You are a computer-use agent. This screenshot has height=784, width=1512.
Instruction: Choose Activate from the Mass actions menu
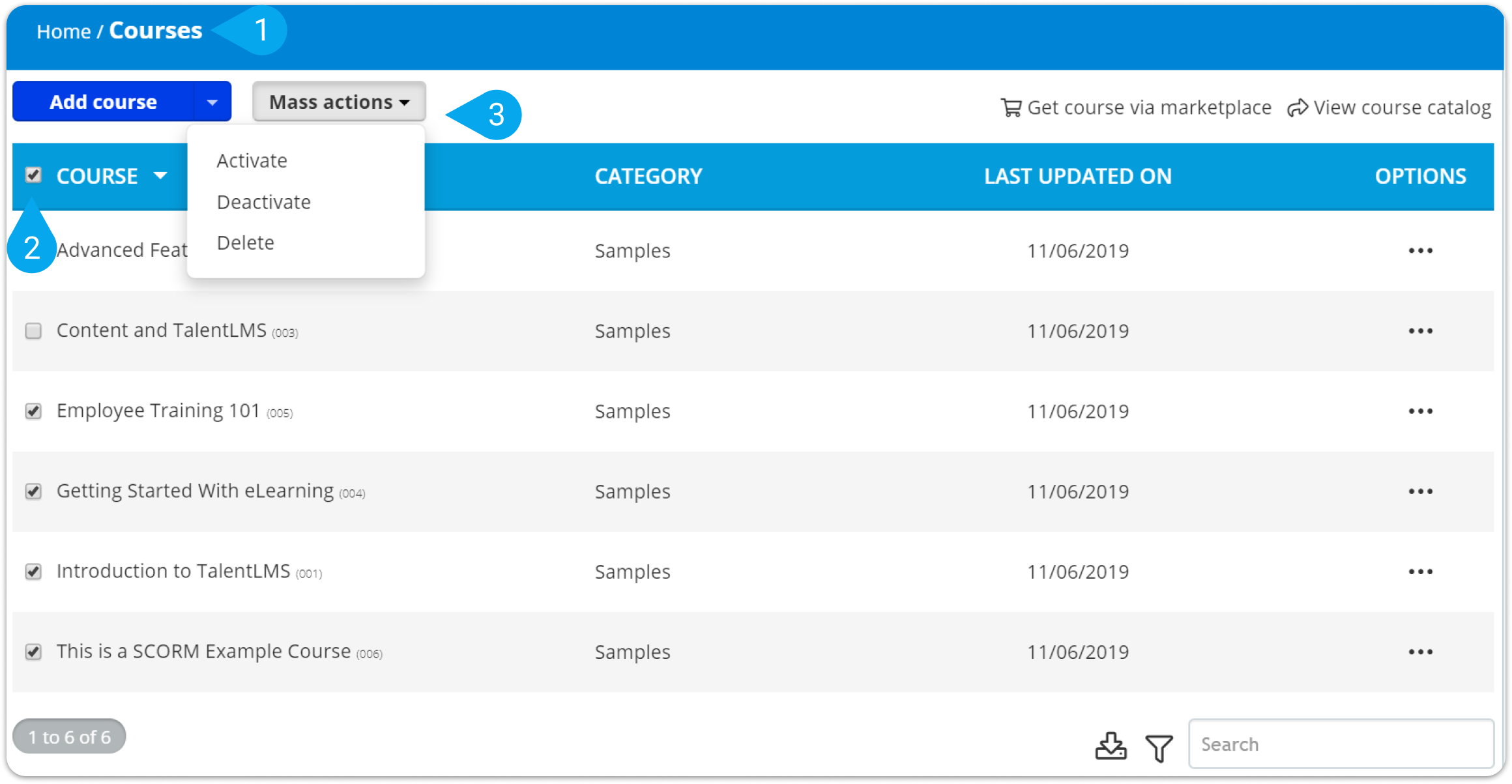click(x=252, y=161)
